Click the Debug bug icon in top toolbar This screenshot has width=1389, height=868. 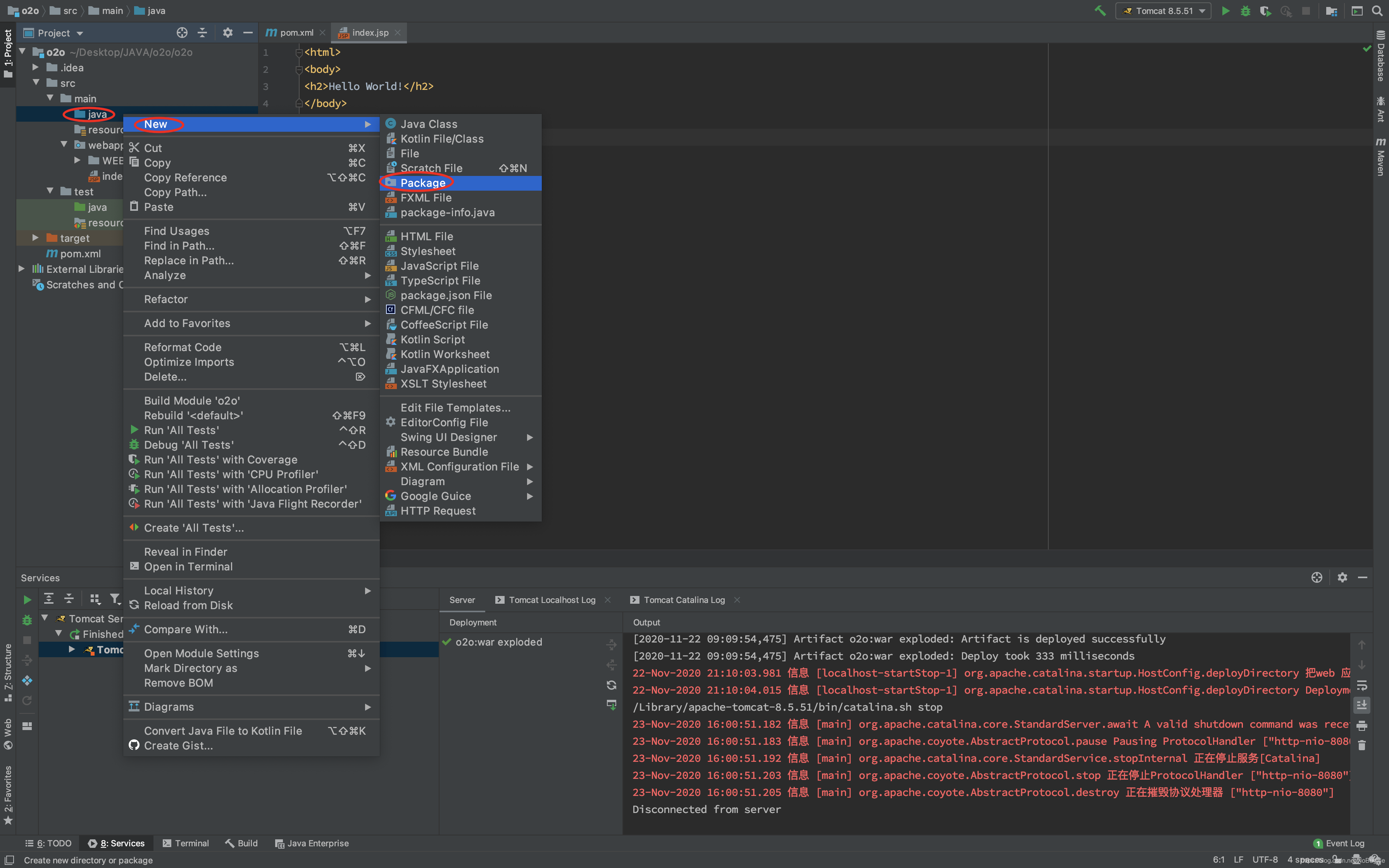(x=1245, y=11)
